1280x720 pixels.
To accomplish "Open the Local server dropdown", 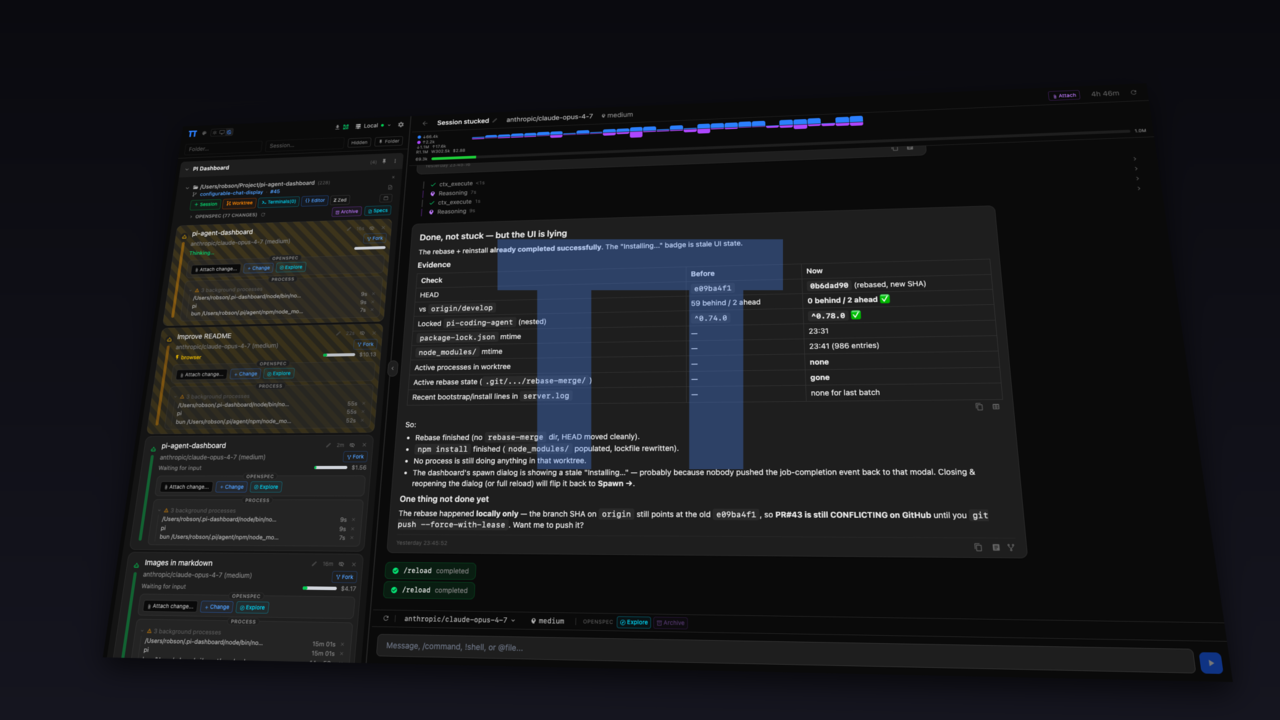I will click(373, 126).
